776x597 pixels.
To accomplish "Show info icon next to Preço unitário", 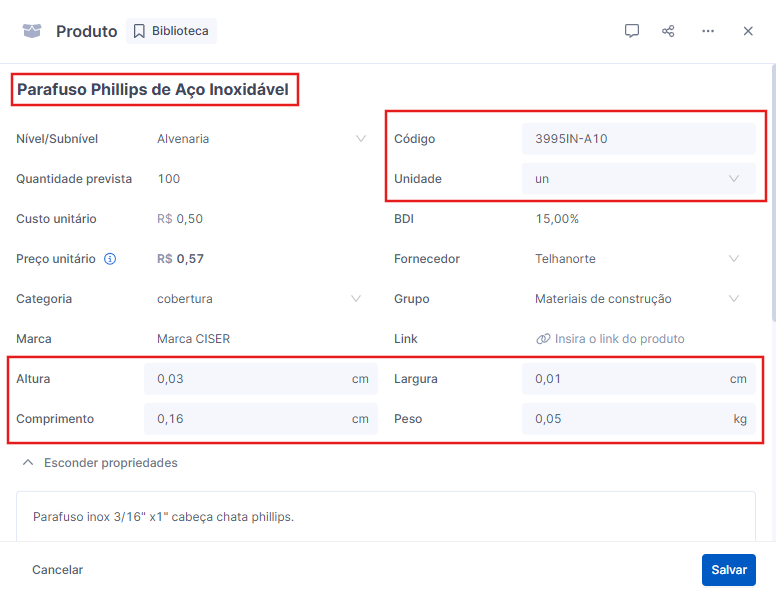I will (110, 259).
